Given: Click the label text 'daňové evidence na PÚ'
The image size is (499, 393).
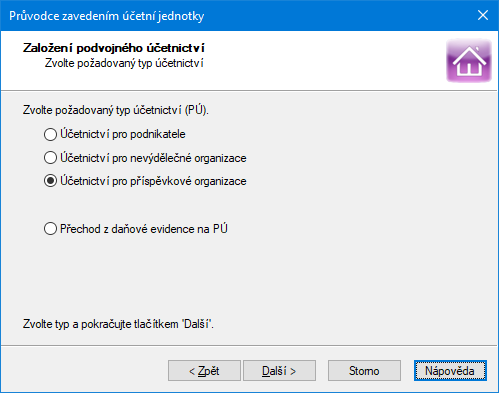Looking at the screenshot, I should click(x=169, y=229).
